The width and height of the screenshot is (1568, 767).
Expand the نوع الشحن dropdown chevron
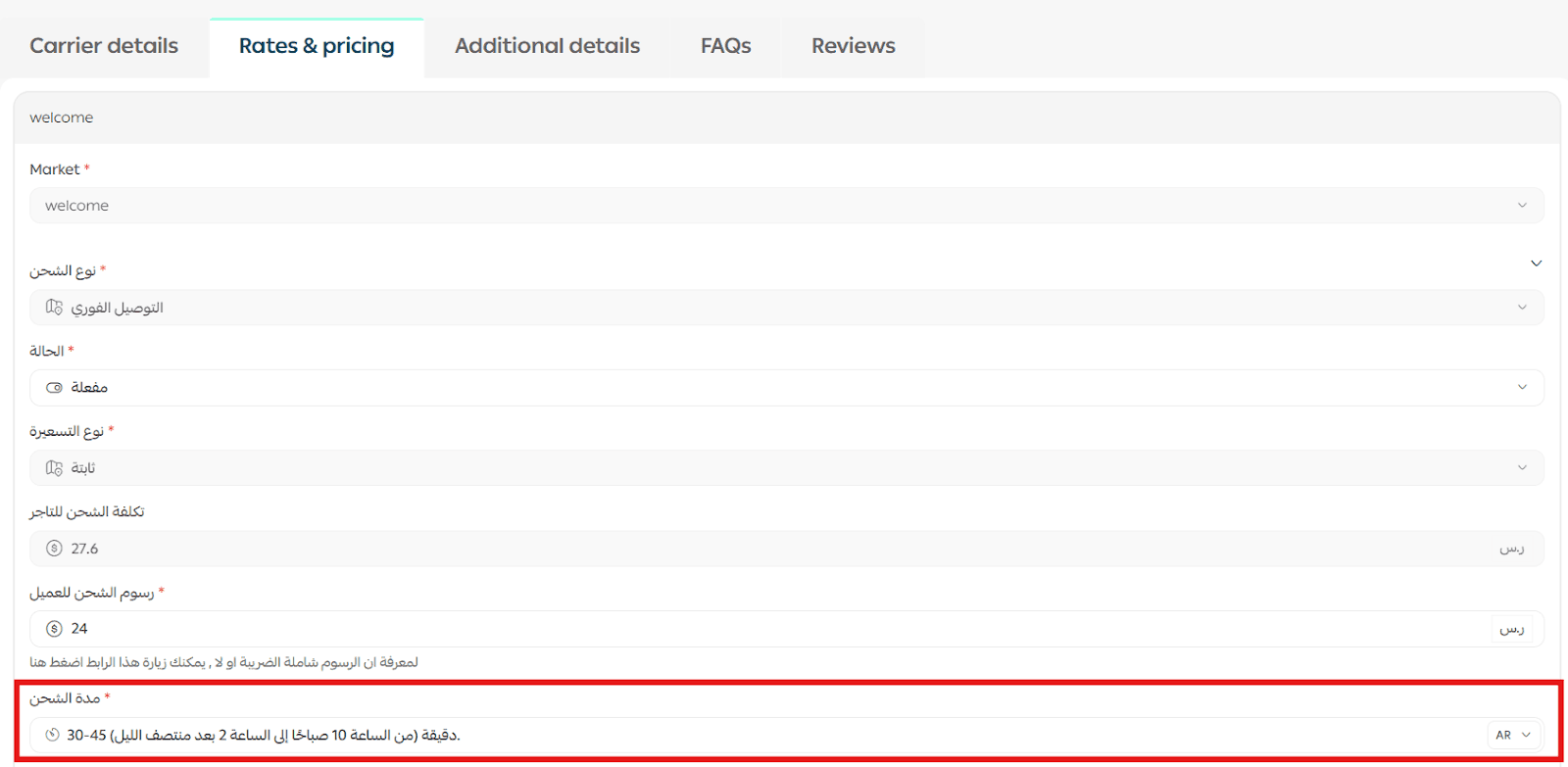click(1522, 308)
